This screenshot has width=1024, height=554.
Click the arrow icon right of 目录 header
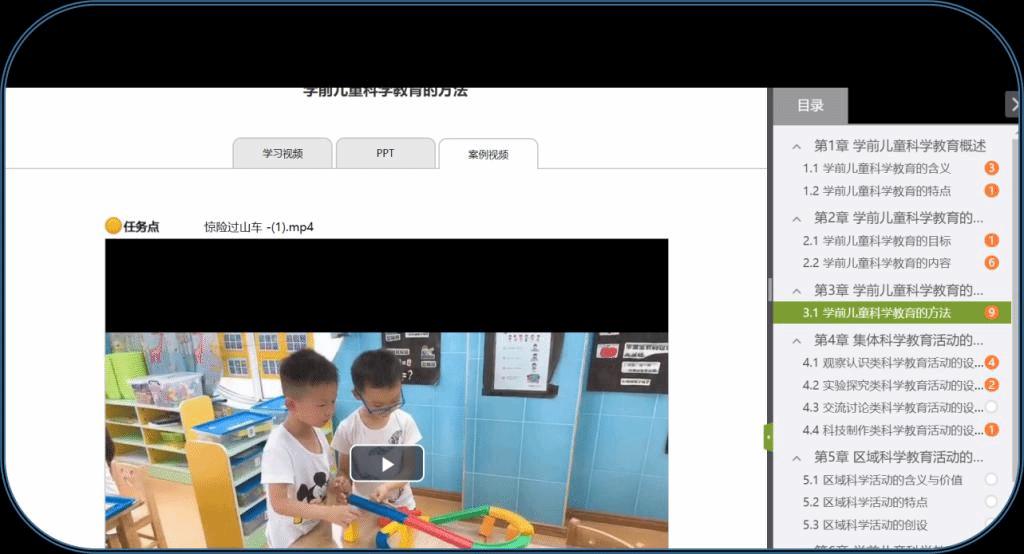[1012, 105]
